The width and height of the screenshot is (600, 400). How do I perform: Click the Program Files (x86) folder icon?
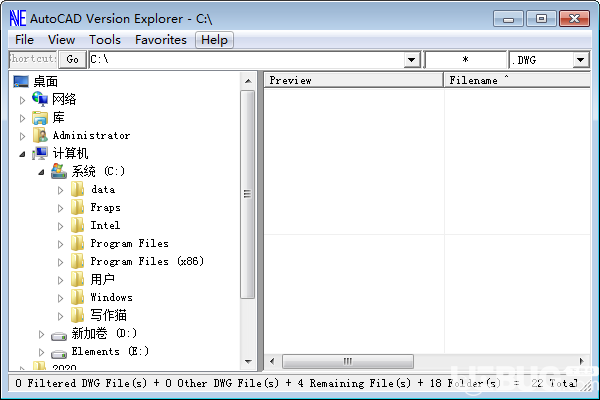[78, 261]
